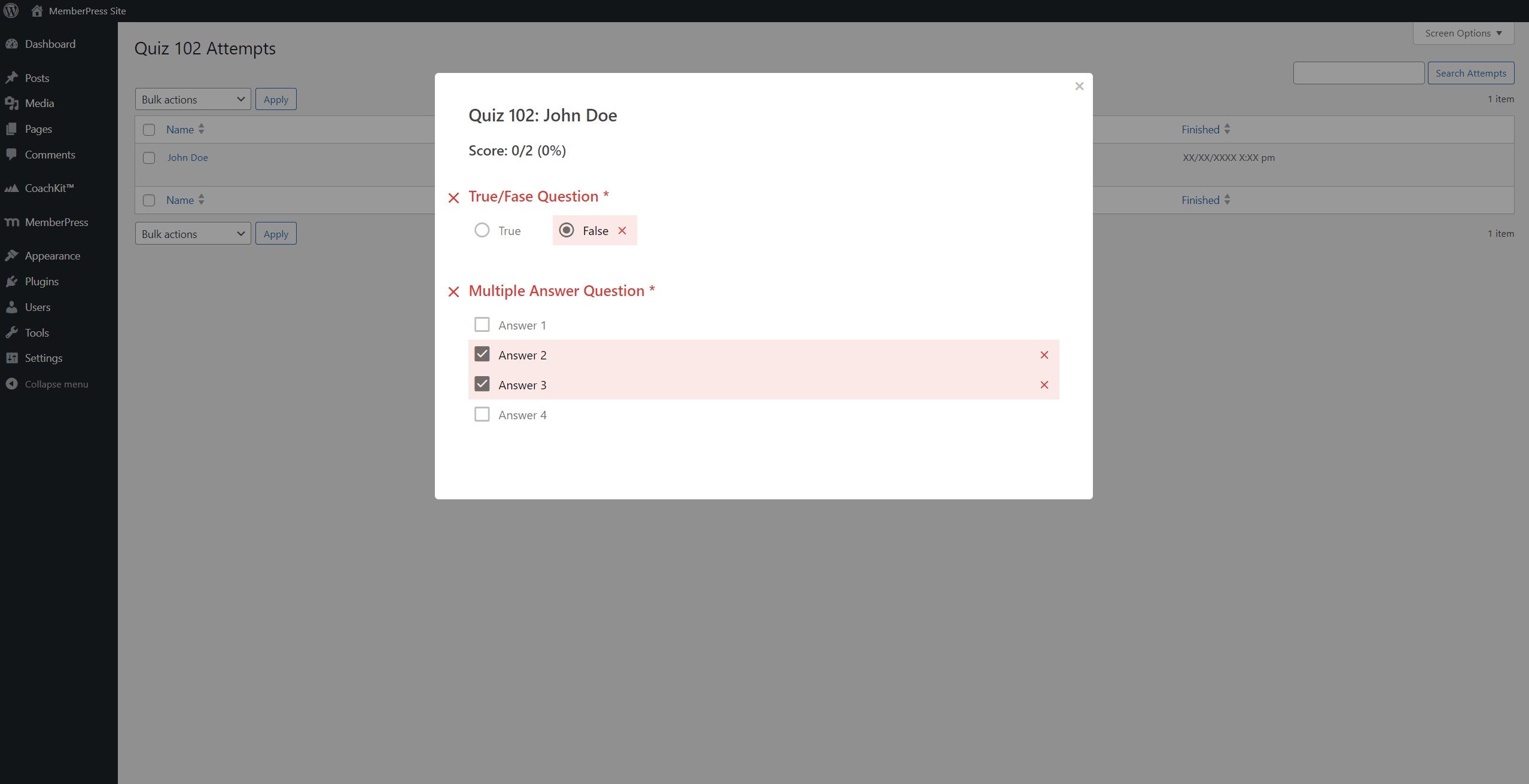Screen dimensions: 1529x784
Task: Click Apply button below Bulk actions
Action: point(276,234)
